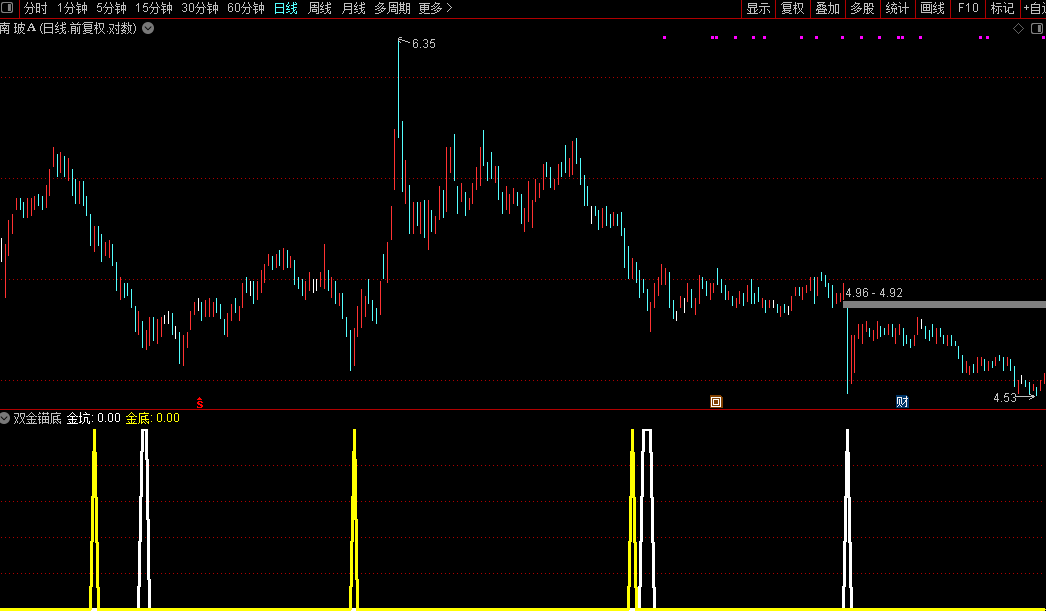1046x611 pixels.
Task: Switch to 30分钟 period
Action: [x=200, y=8]
